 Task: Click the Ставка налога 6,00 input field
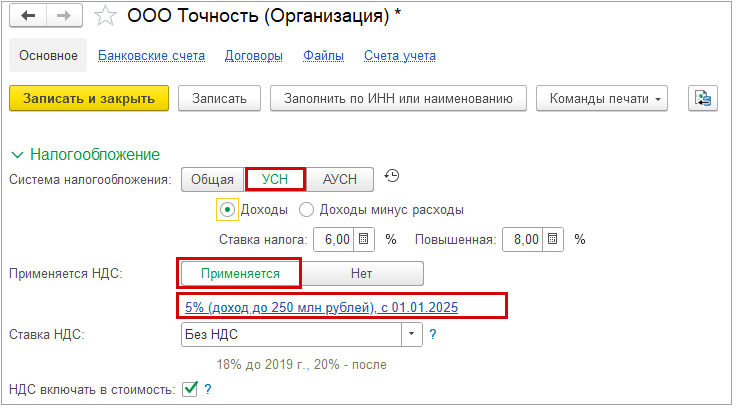(x=334, y=239)
